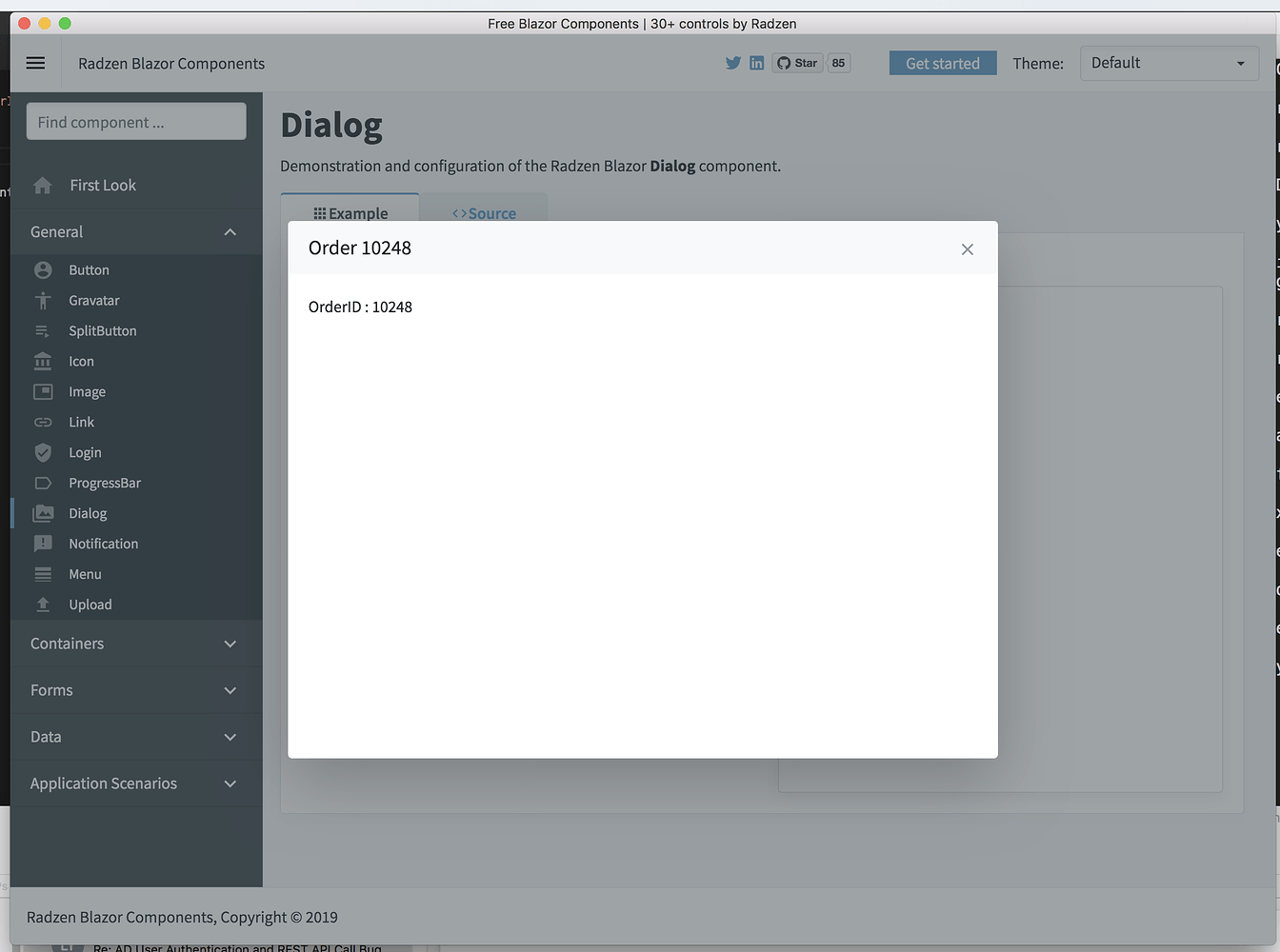
Task: Click the Gravatar person icon
Action: pos(43,301)
